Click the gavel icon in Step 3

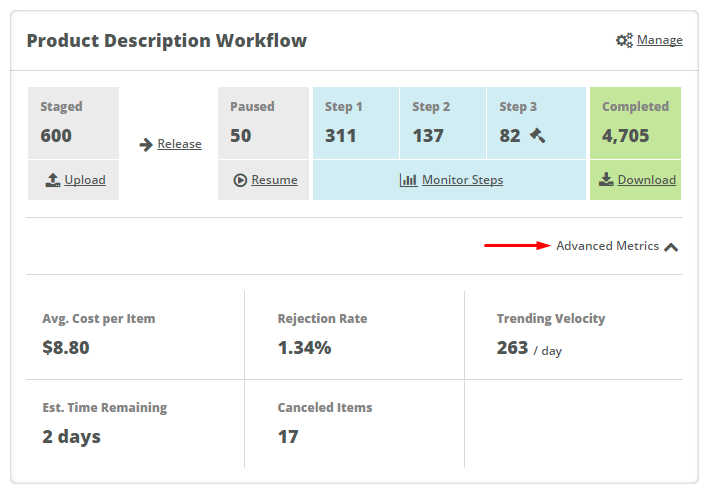(537, 135)
